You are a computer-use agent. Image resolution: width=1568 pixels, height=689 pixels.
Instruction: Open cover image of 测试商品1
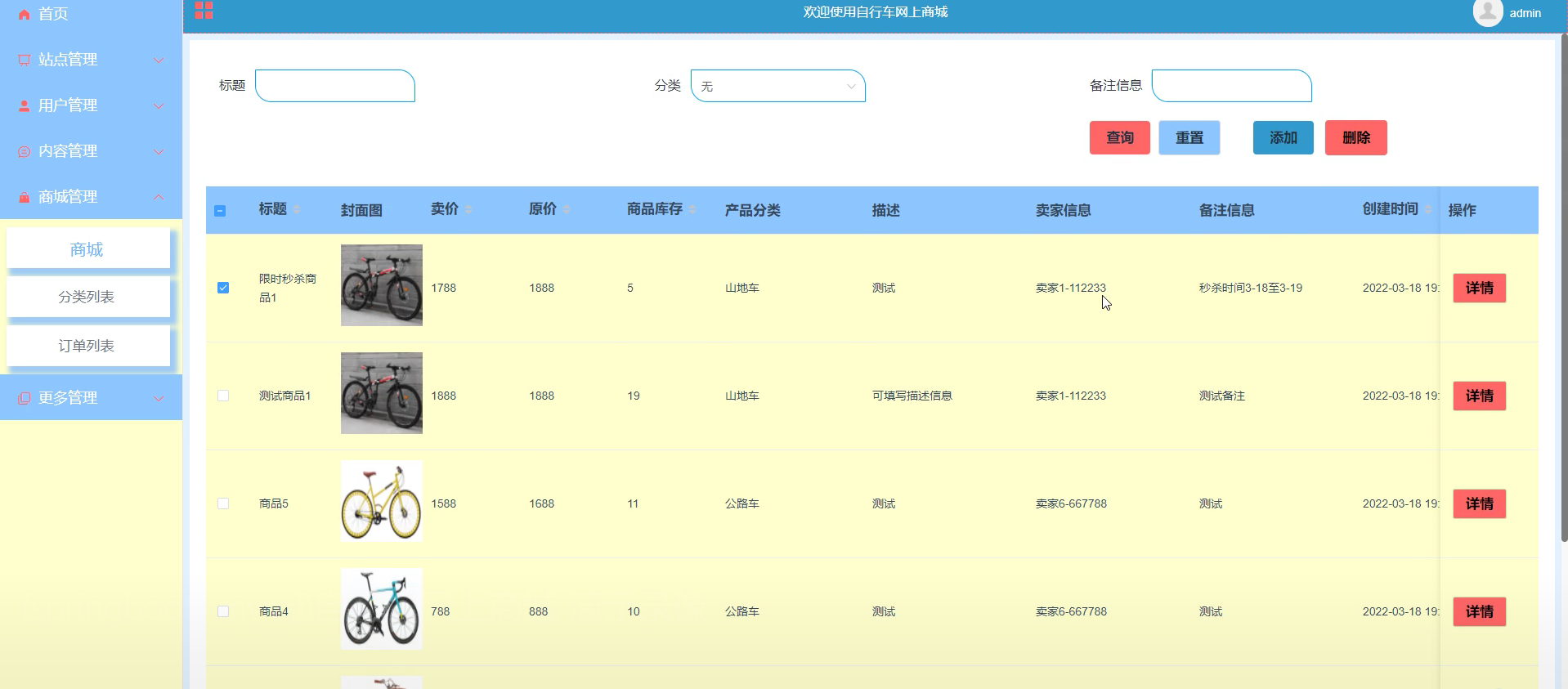tap(382, 393)
